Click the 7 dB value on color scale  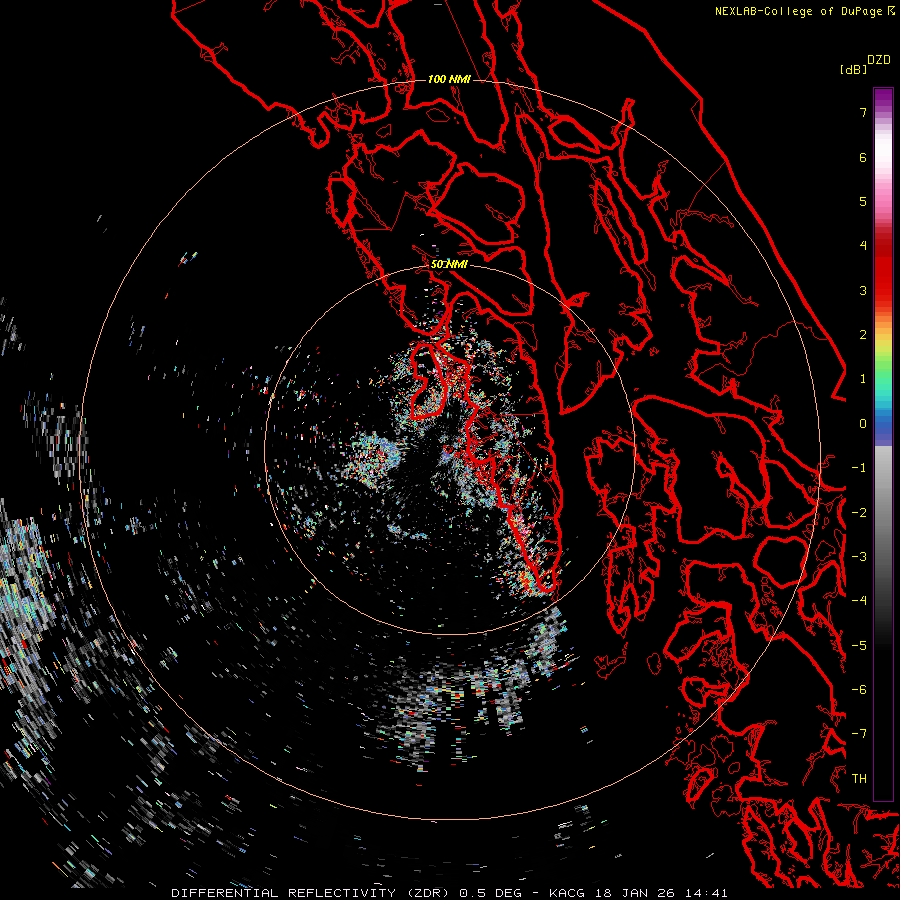pos(863,112)
